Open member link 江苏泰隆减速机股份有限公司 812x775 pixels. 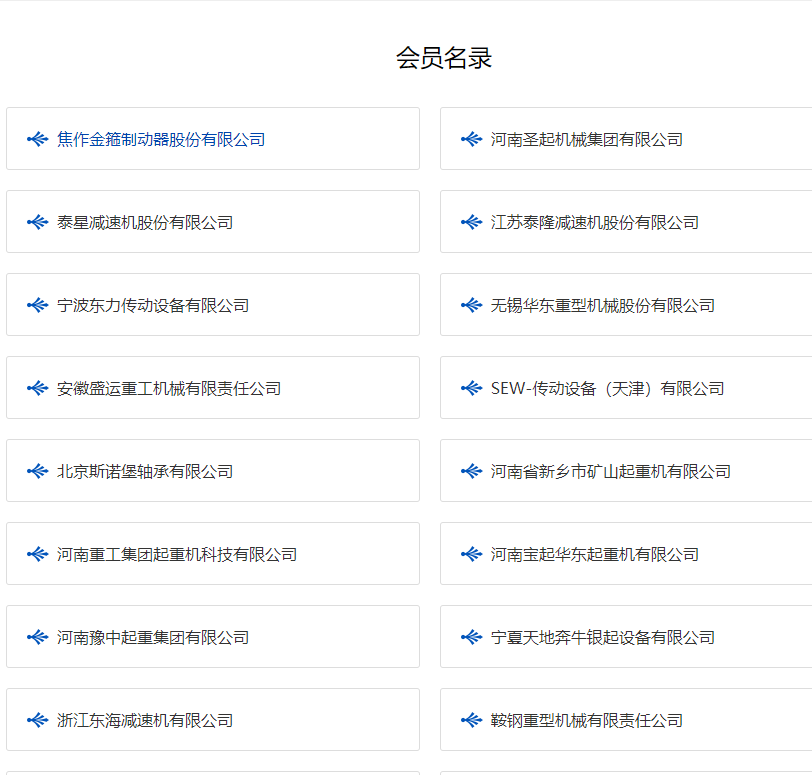pyautogui.click(x=594, y=223)
